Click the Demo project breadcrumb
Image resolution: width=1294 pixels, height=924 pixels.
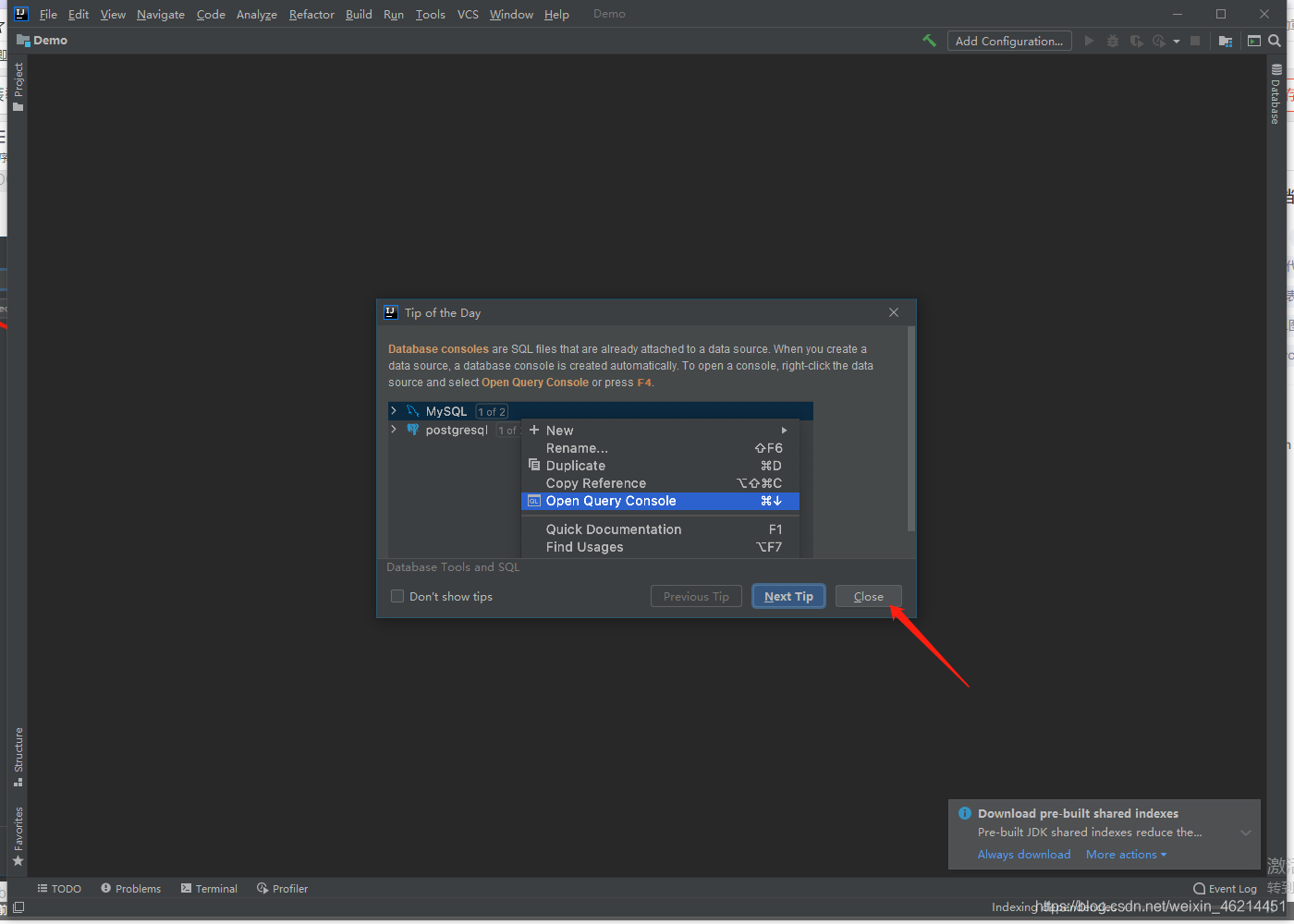[43, 41]
